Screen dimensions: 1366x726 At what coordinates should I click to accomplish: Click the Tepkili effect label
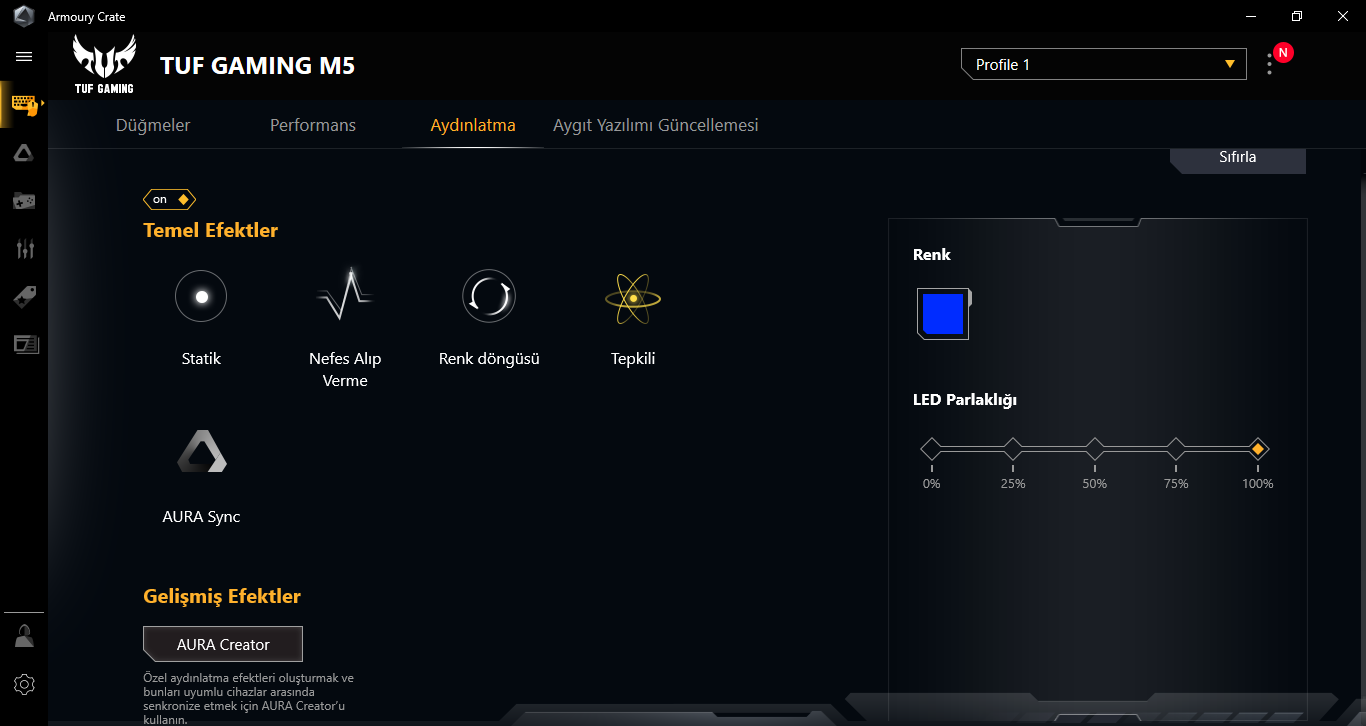pyautogui.click(x=633, y=358)
